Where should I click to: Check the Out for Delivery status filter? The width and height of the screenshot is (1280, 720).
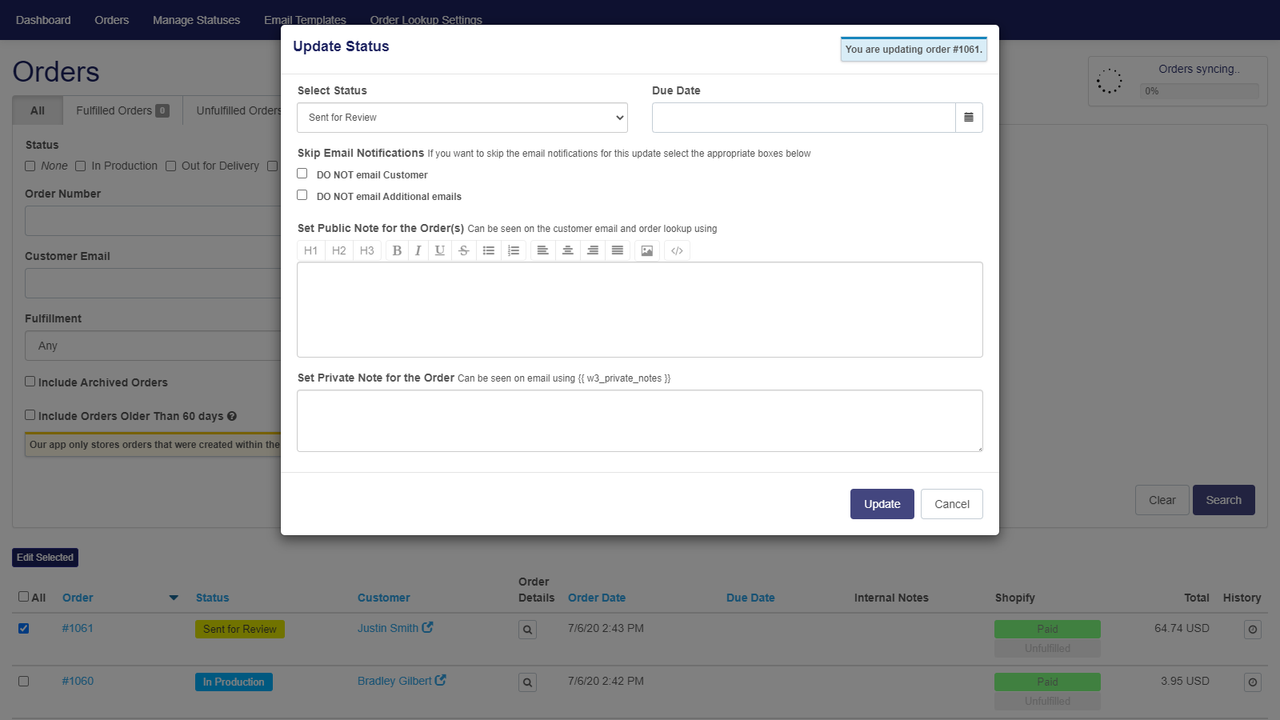coord(171,166)
